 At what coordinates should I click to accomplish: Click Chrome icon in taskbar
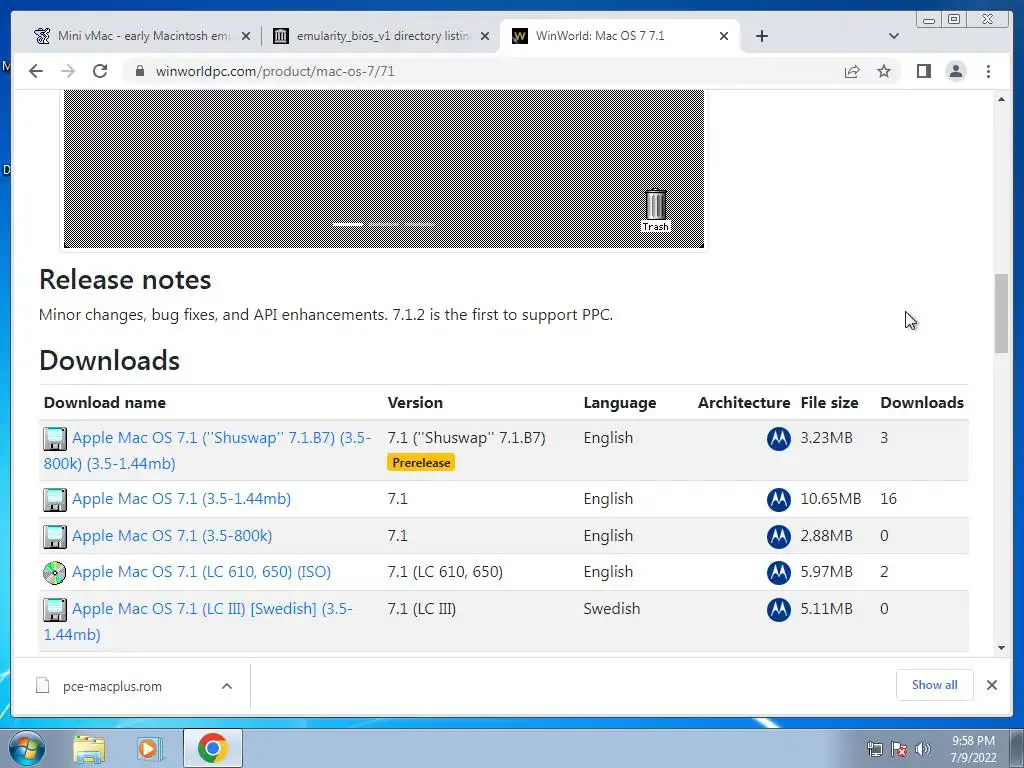pyautogui.click(x=212, y=748)
